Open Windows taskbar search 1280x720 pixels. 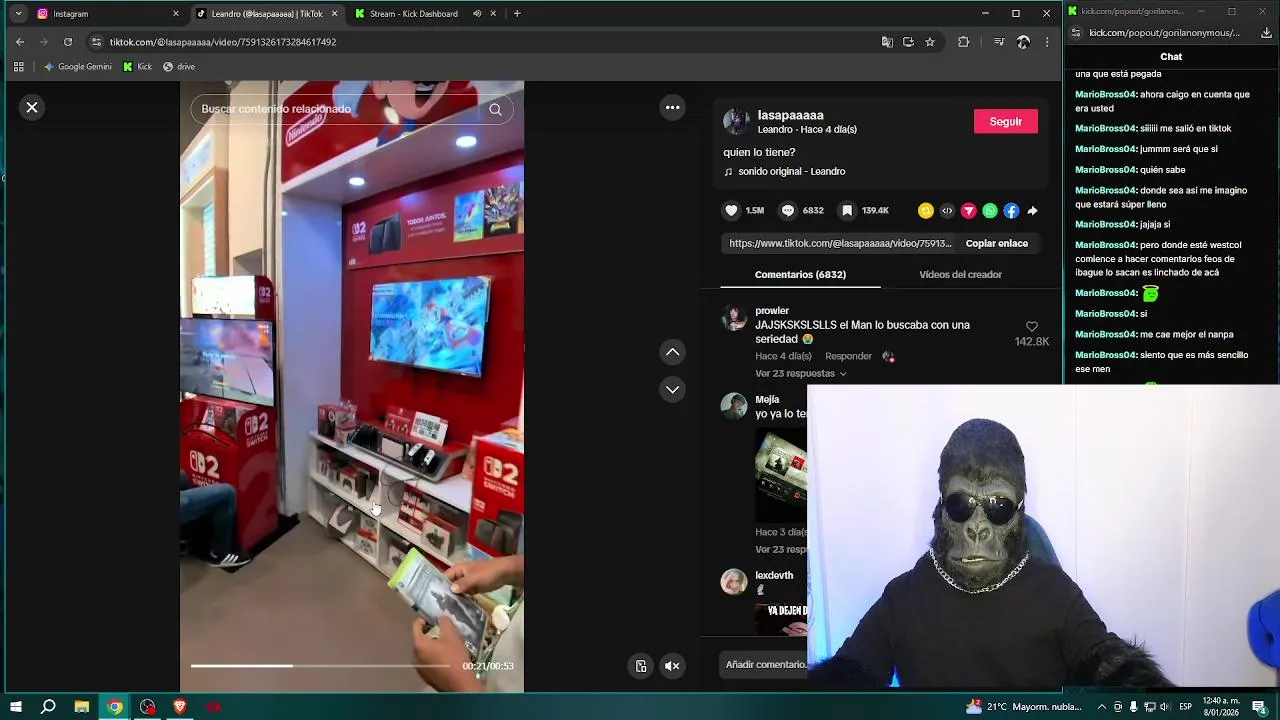click(48, 707)
